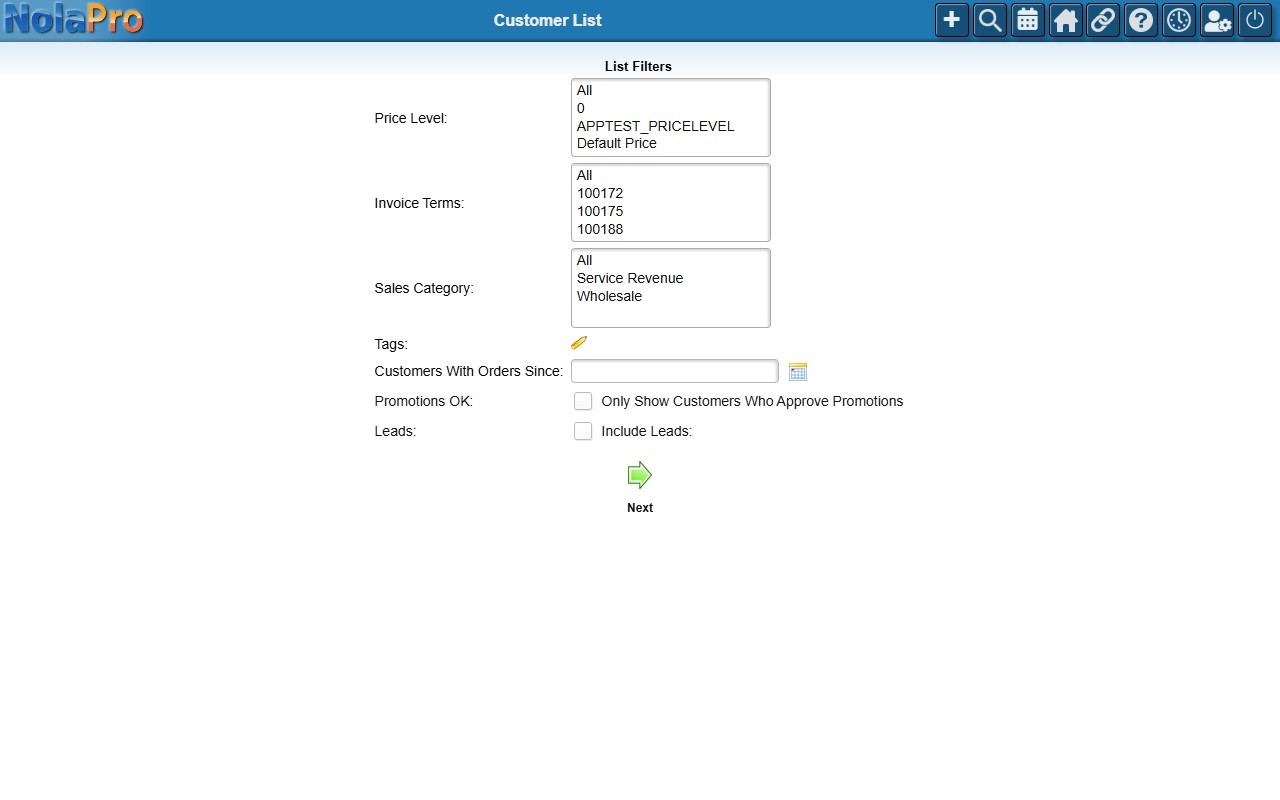
Task: Click the Customers With Orders Since field
Action: point(674,371)
